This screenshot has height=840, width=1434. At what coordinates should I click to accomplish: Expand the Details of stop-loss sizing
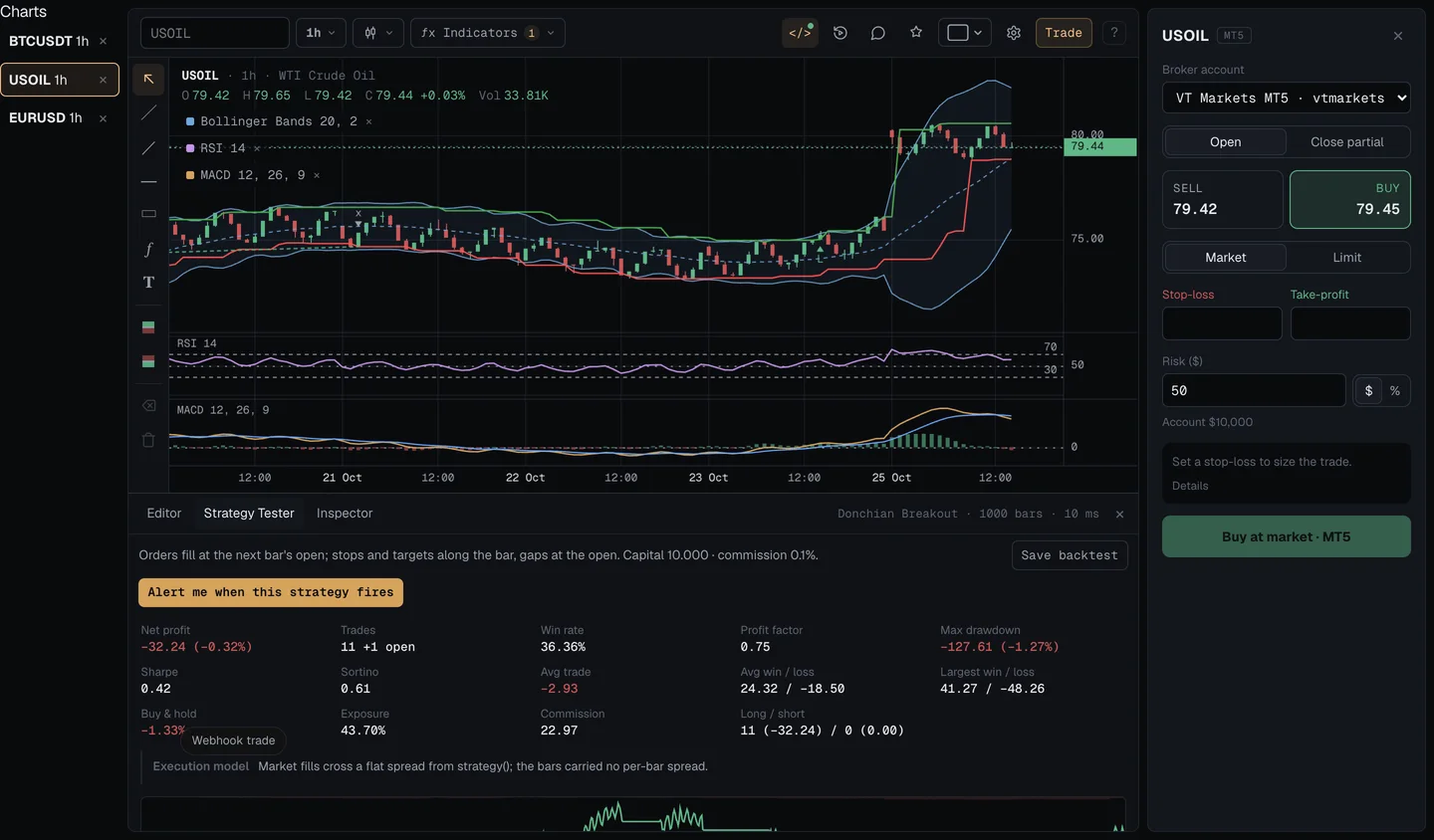point(1190,486)
